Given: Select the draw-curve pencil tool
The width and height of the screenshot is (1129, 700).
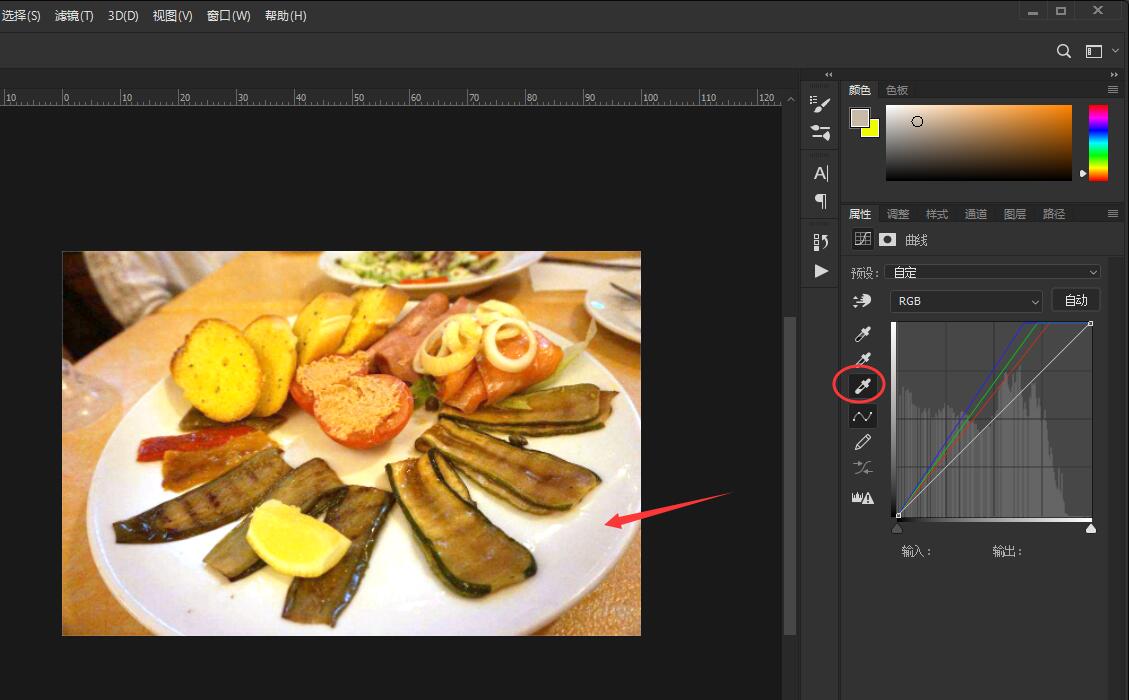Looking at the screenshot, I should (862, 442).
